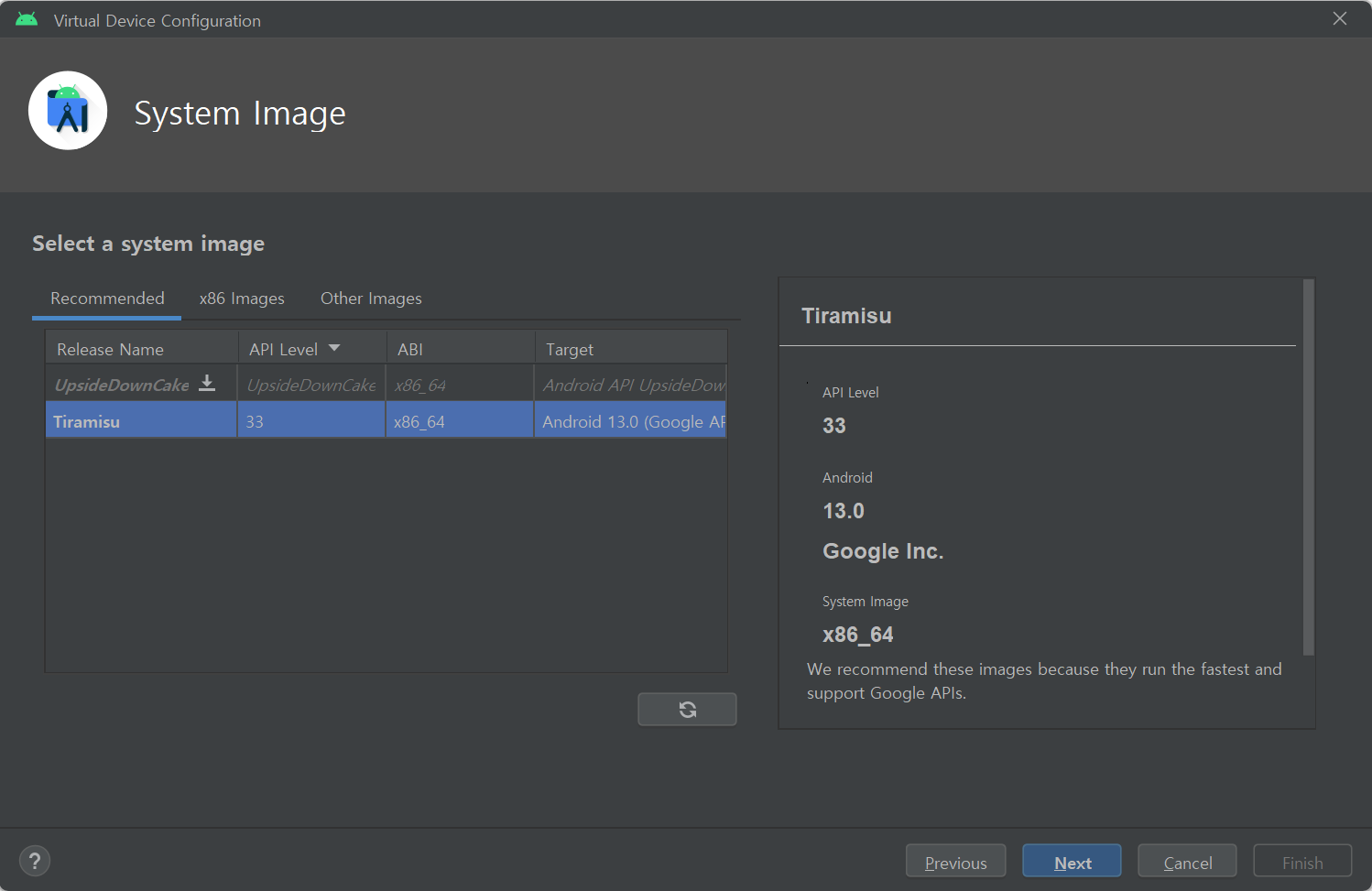Image resolution: width=1372 pixels, height=891 pixels.
Task: Switch to x86 Images tab
Action: pyautogui.click(x=242, y=299)
